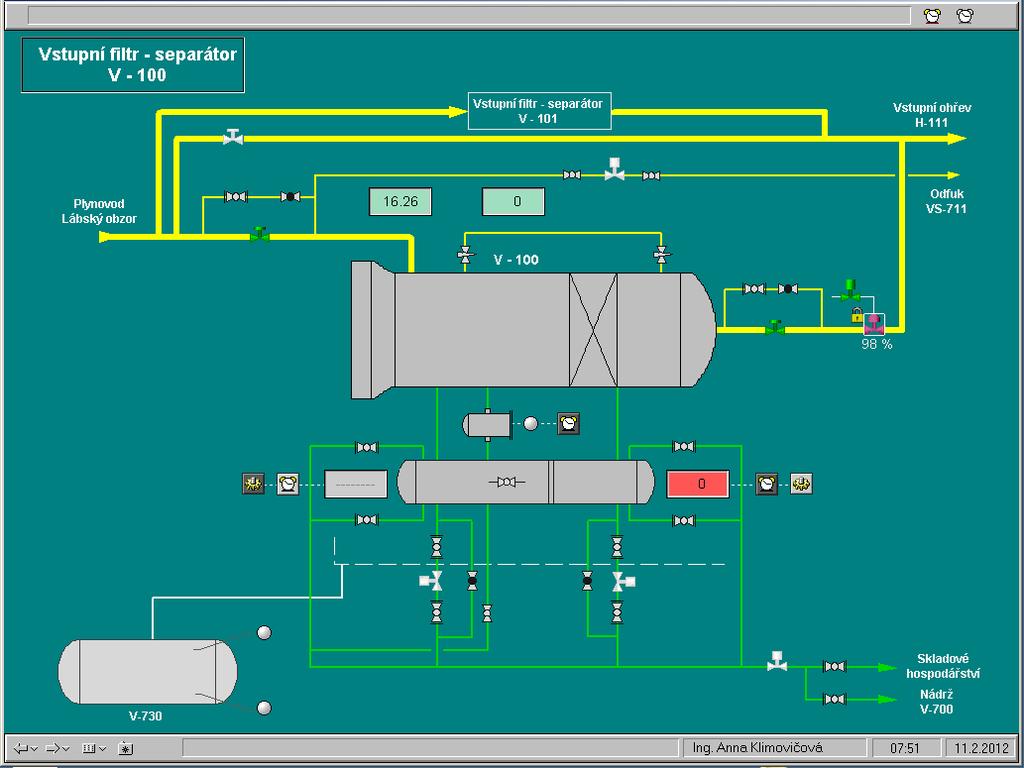This screenshot has width=1024, height=768.
Task: Select the pink valve showing 98 %
Action: tap(874, 324)
